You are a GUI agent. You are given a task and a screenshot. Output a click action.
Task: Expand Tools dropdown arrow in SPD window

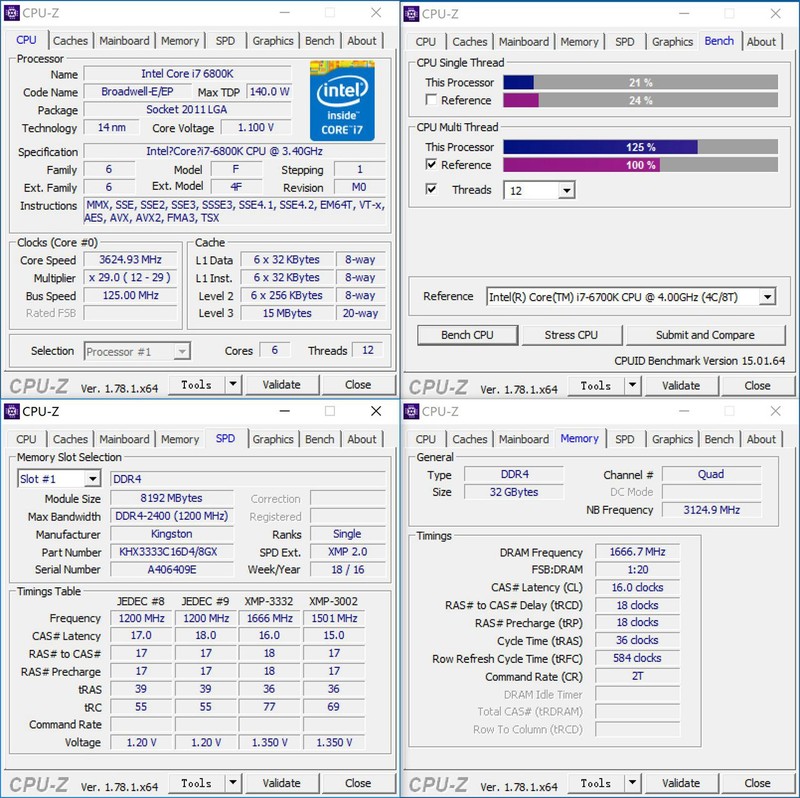click(233, 782)
